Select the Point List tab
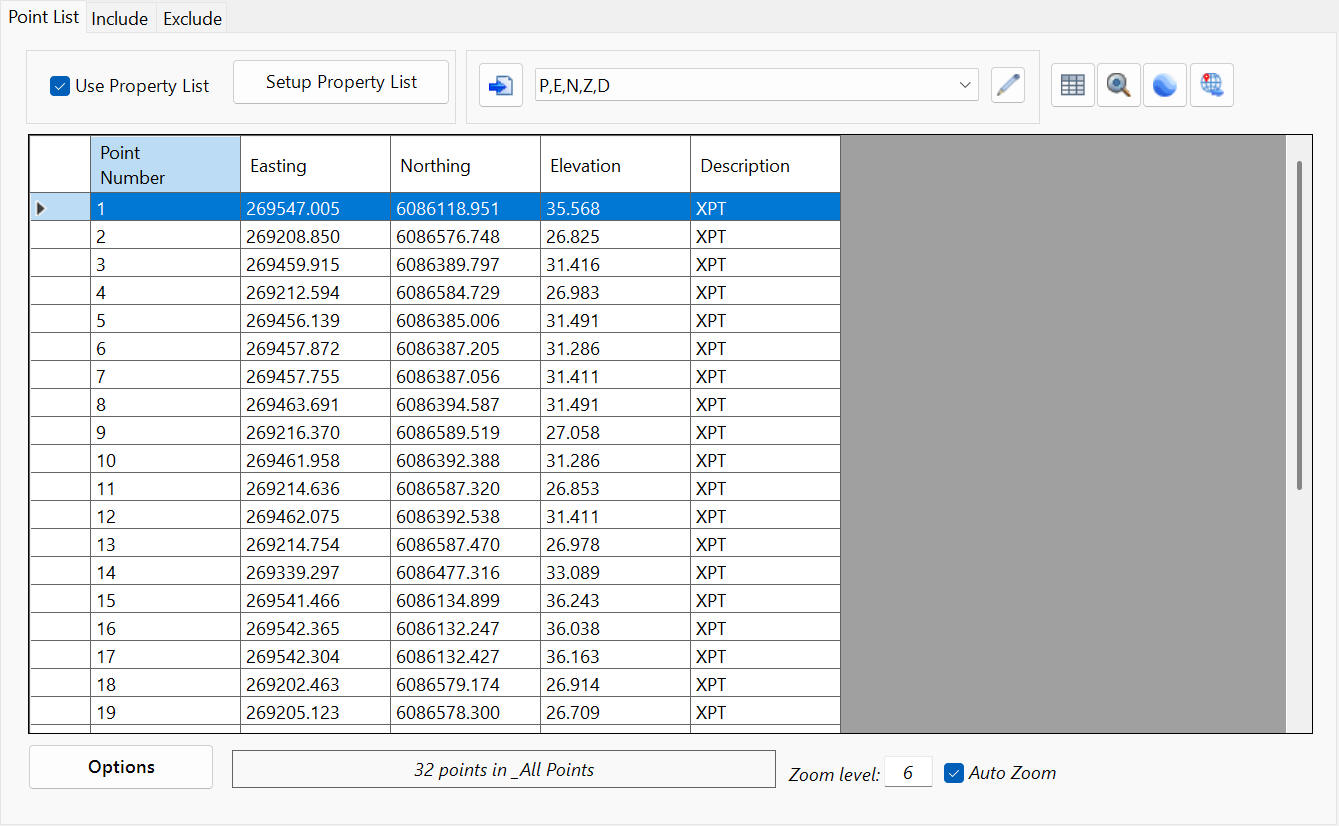This screenshot has width=1339, height=826. coord(44,18)
